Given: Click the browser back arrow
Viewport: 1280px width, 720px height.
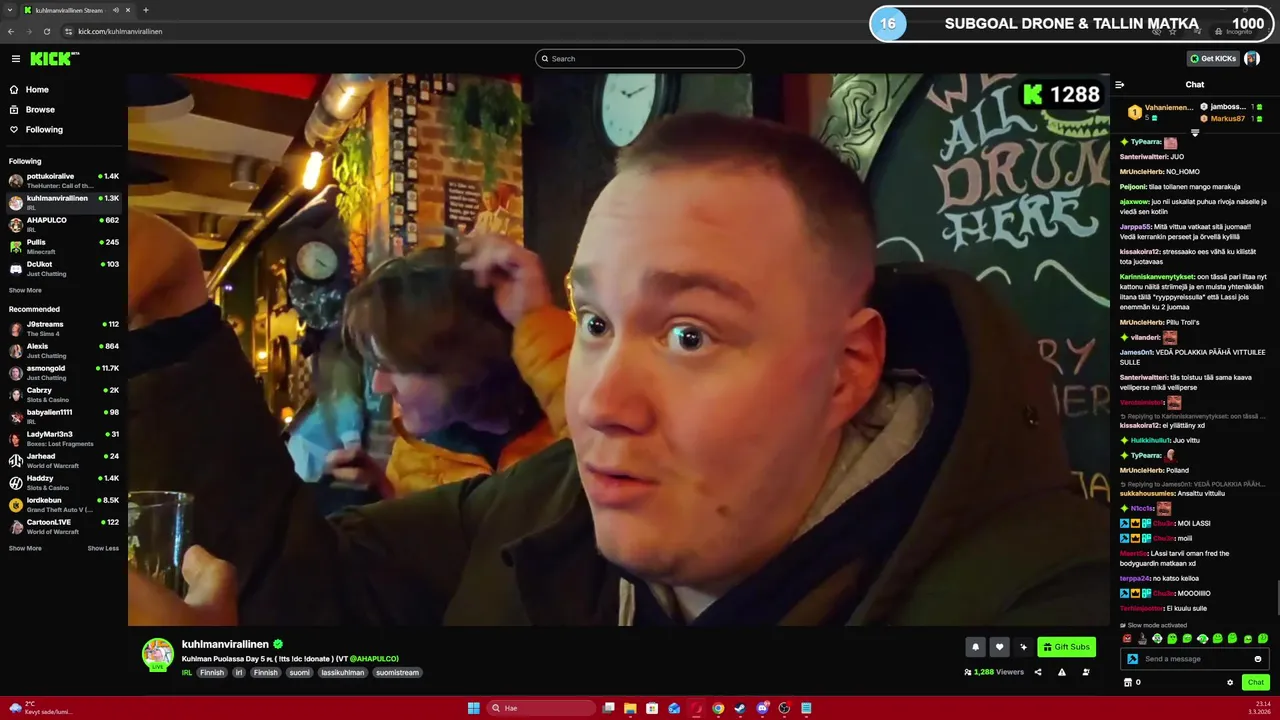Looking at the screenshot, I should [x=11, y=32].
